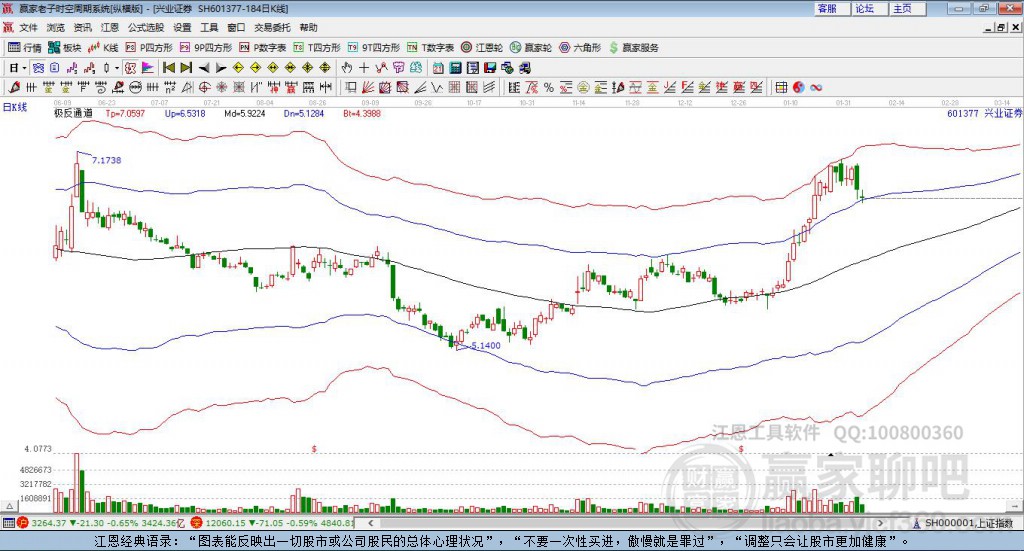This screenshot has width=1024, height=551.
Task: Toggle the highlighted chart overlay button beside 日
Action: tap(39, 68)
